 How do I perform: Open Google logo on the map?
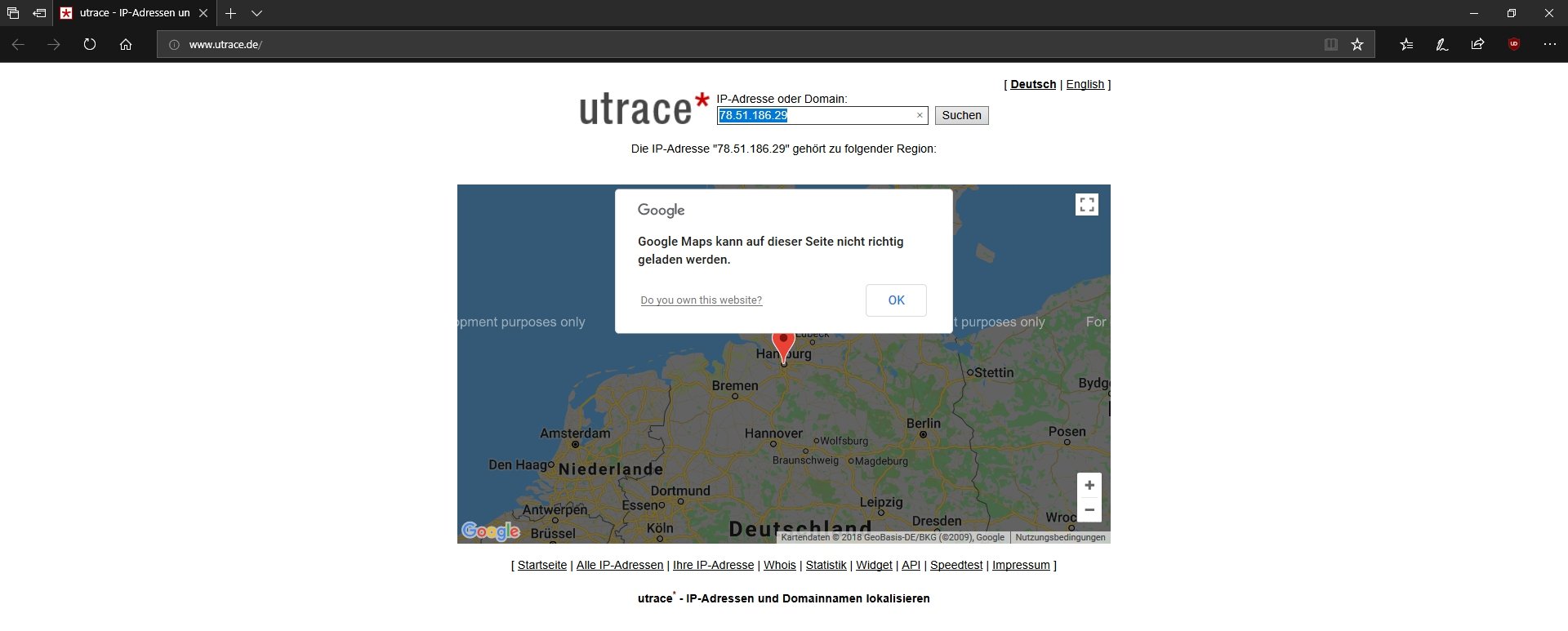[x=491, y=531]
